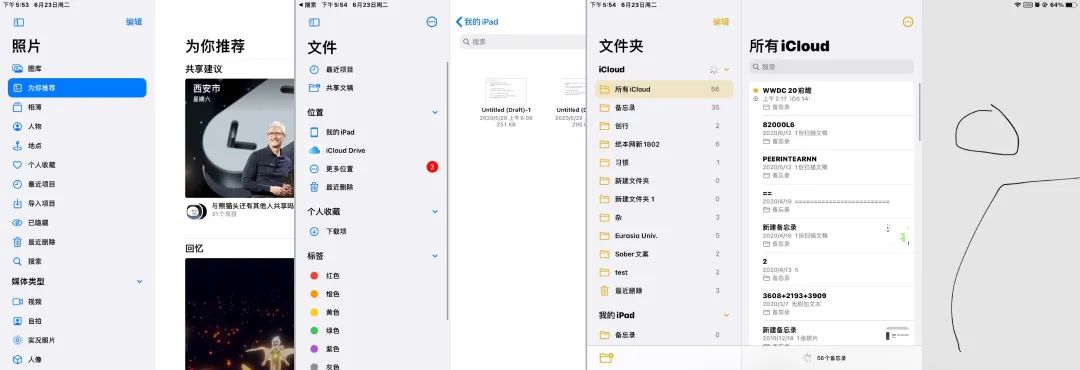Select the 黄色 tag in Files
This screenshot has height=370, width=1080.
[372, 312]
